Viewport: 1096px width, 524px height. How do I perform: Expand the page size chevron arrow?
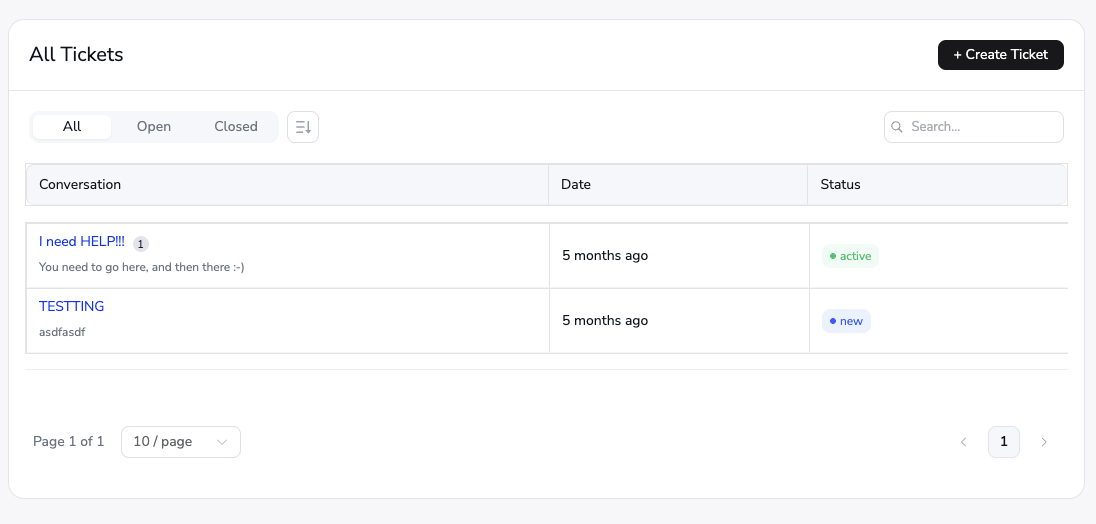tap(222, 442)
